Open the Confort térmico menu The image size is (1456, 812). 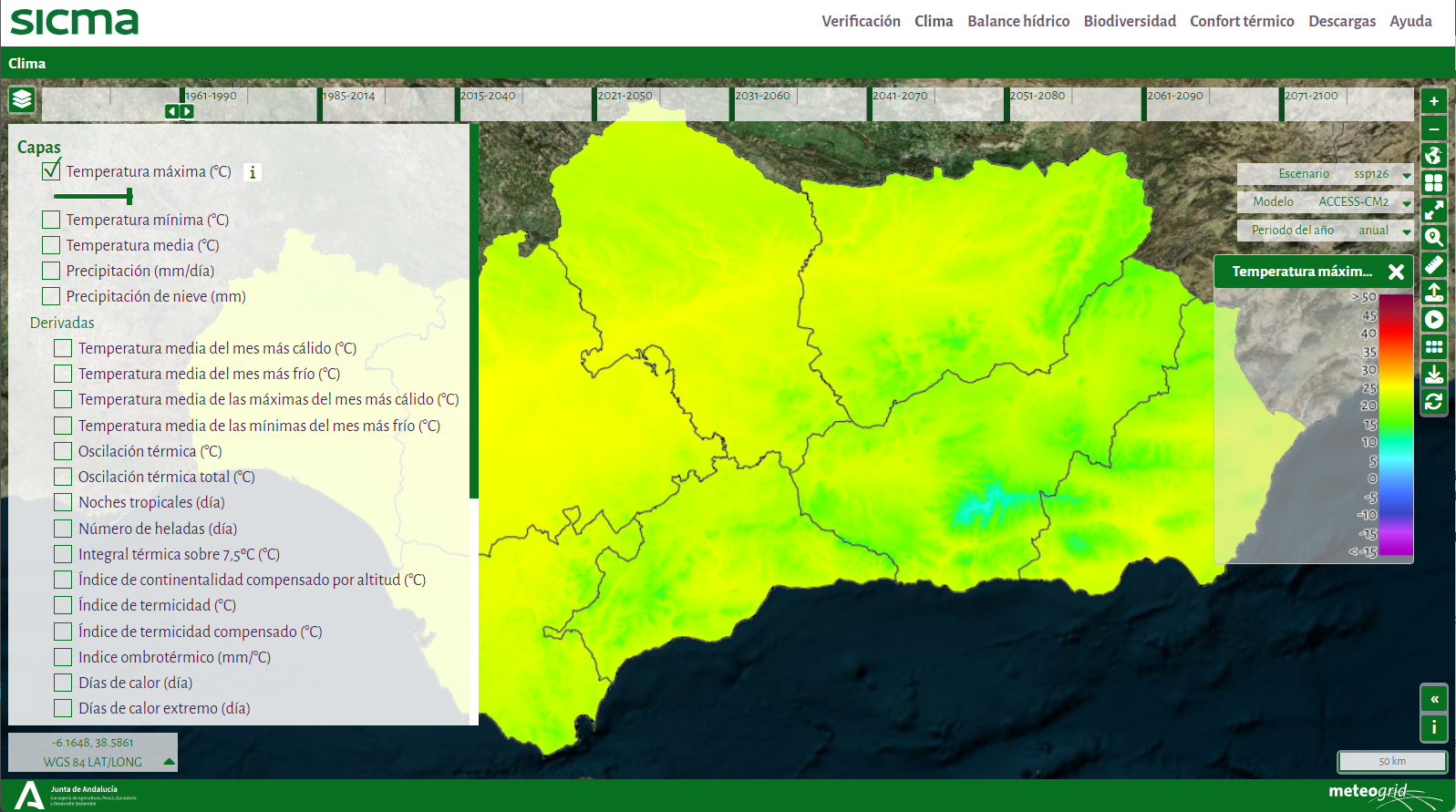[x=1242, y=21]
